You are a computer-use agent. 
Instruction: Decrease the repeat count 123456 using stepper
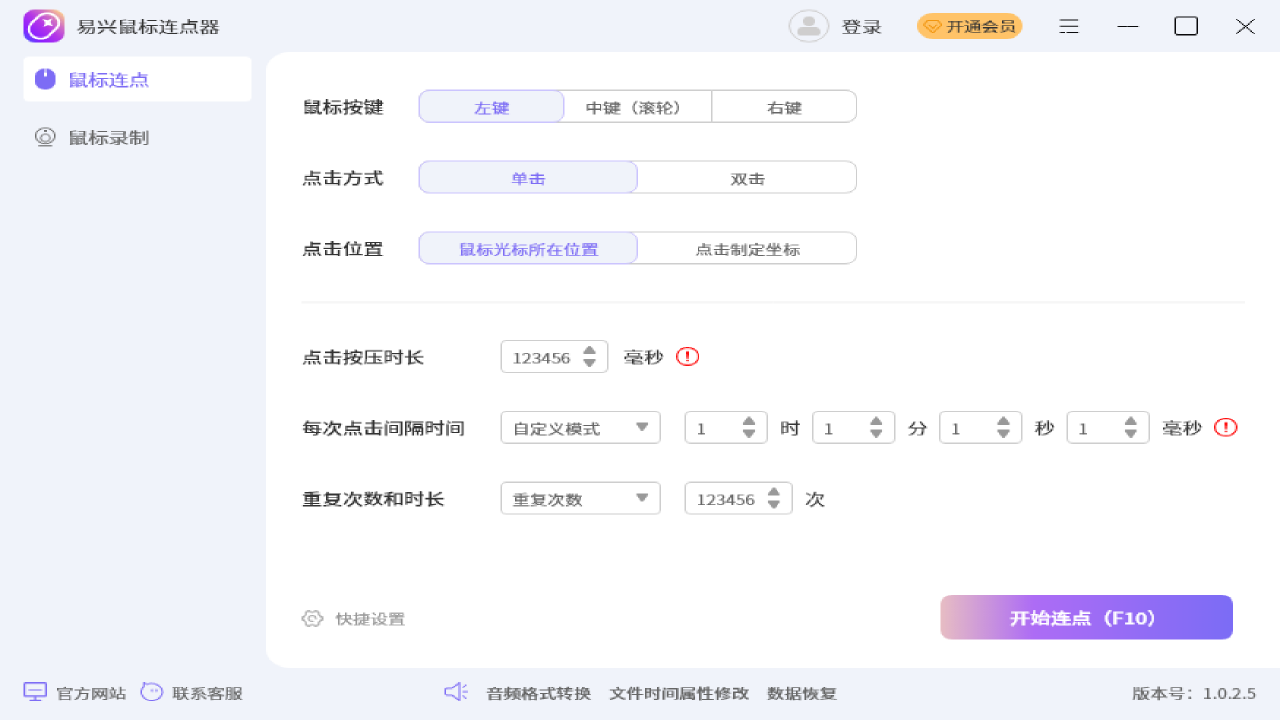click(773, 505)
